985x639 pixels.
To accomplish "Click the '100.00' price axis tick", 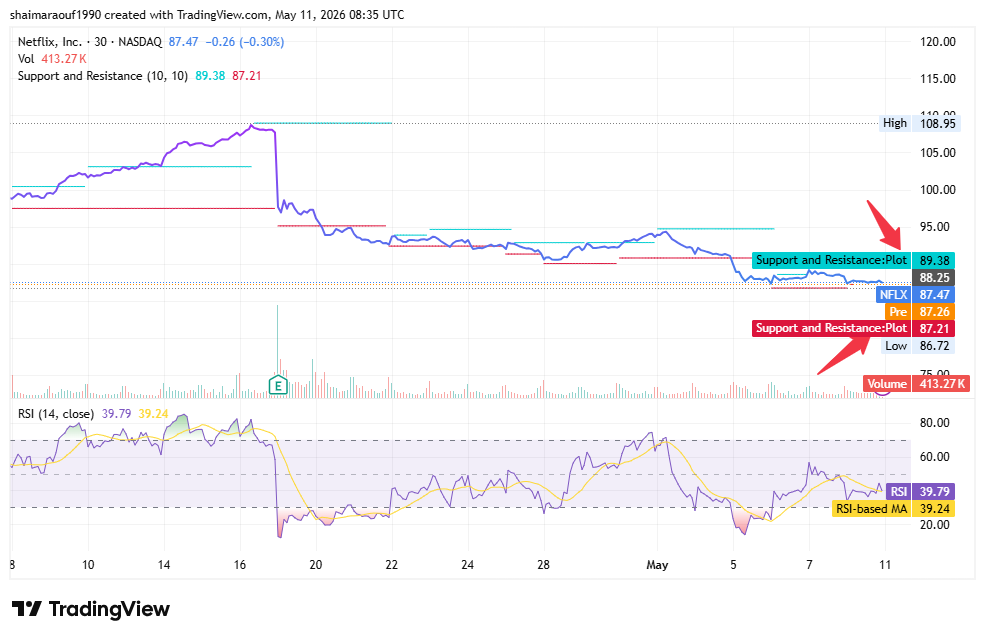I will (x=937, y=190).
